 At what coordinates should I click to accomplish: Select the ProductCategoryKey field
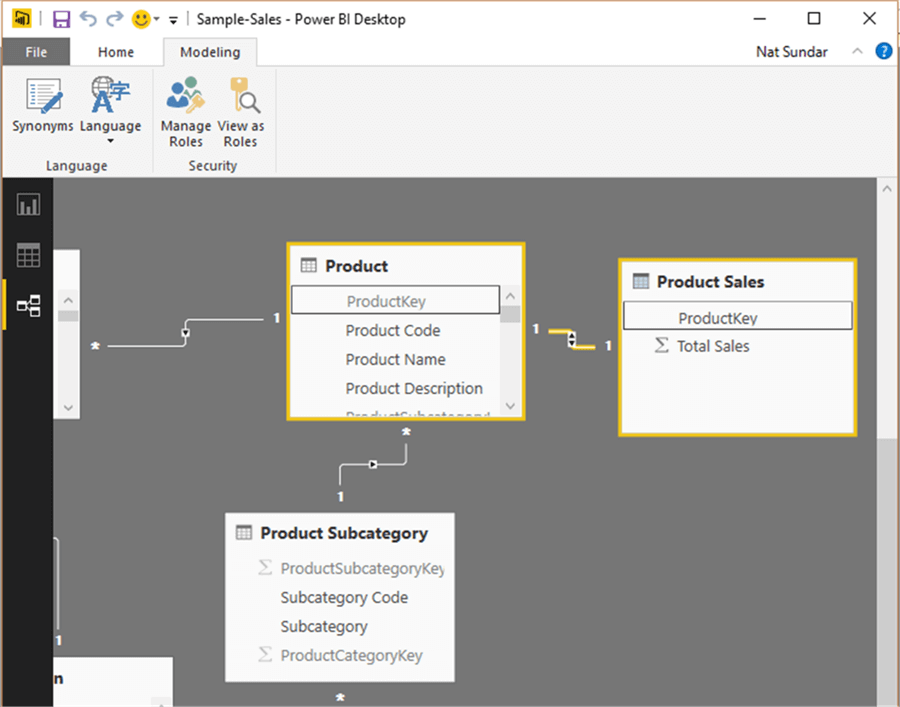(351, 656)
